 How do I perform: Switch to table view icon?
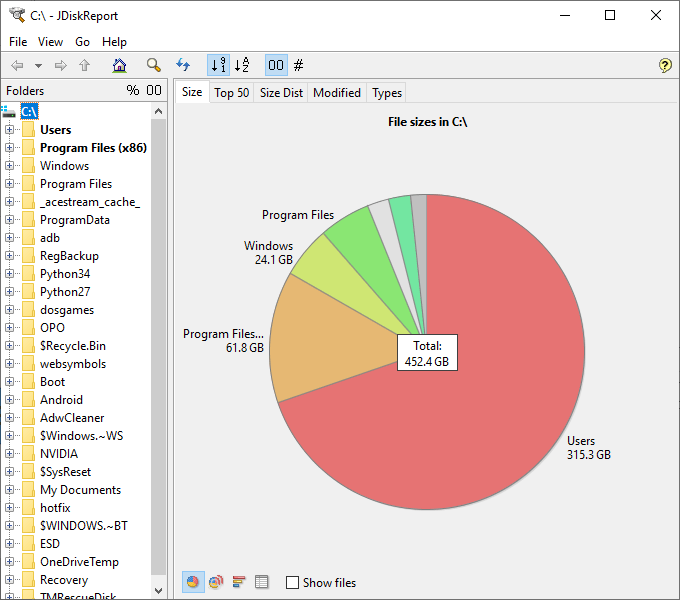261,582
